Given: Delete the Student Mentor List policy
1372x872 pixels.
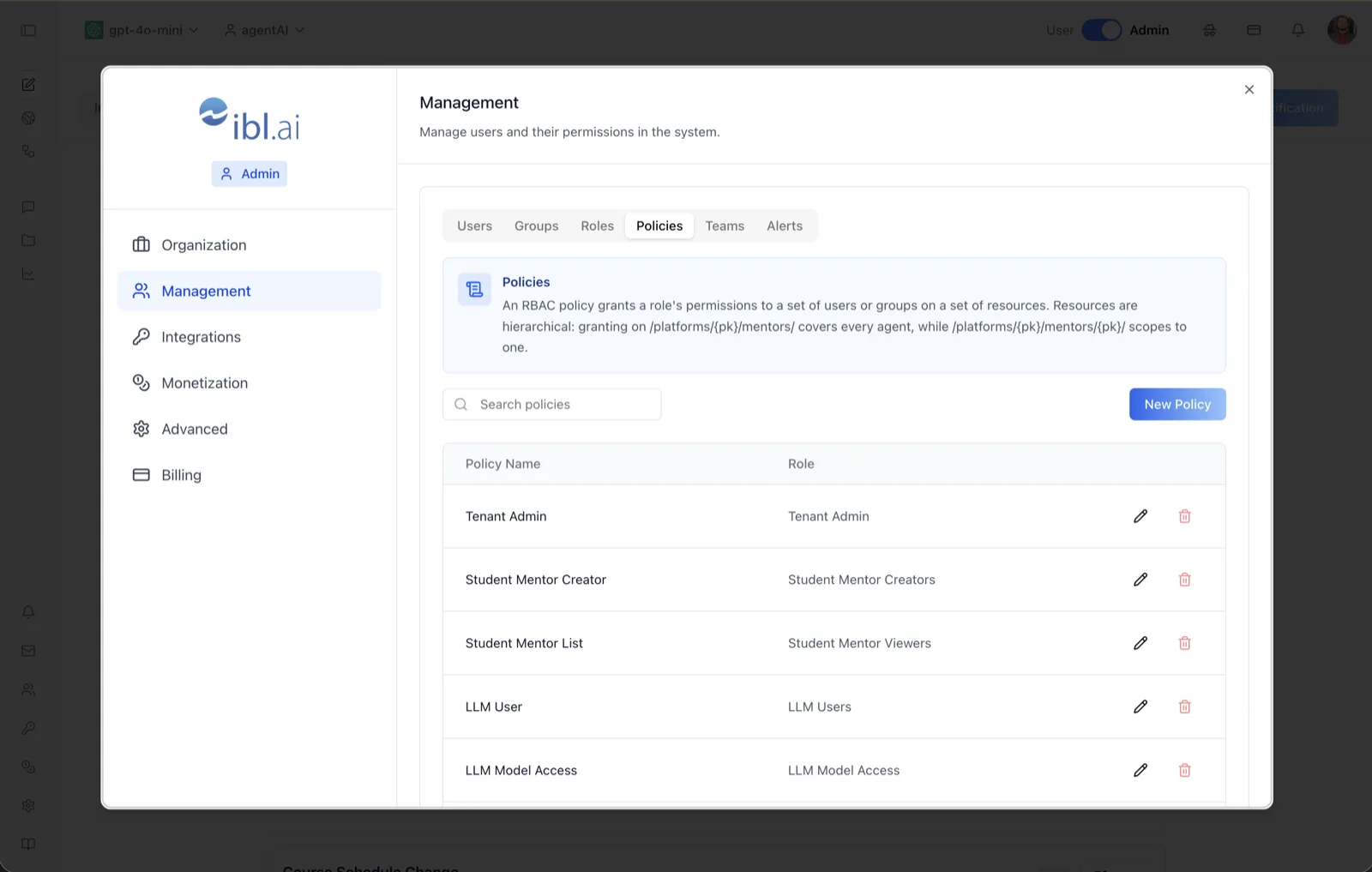Looking at the screenshot, I should pos(1184,643).
